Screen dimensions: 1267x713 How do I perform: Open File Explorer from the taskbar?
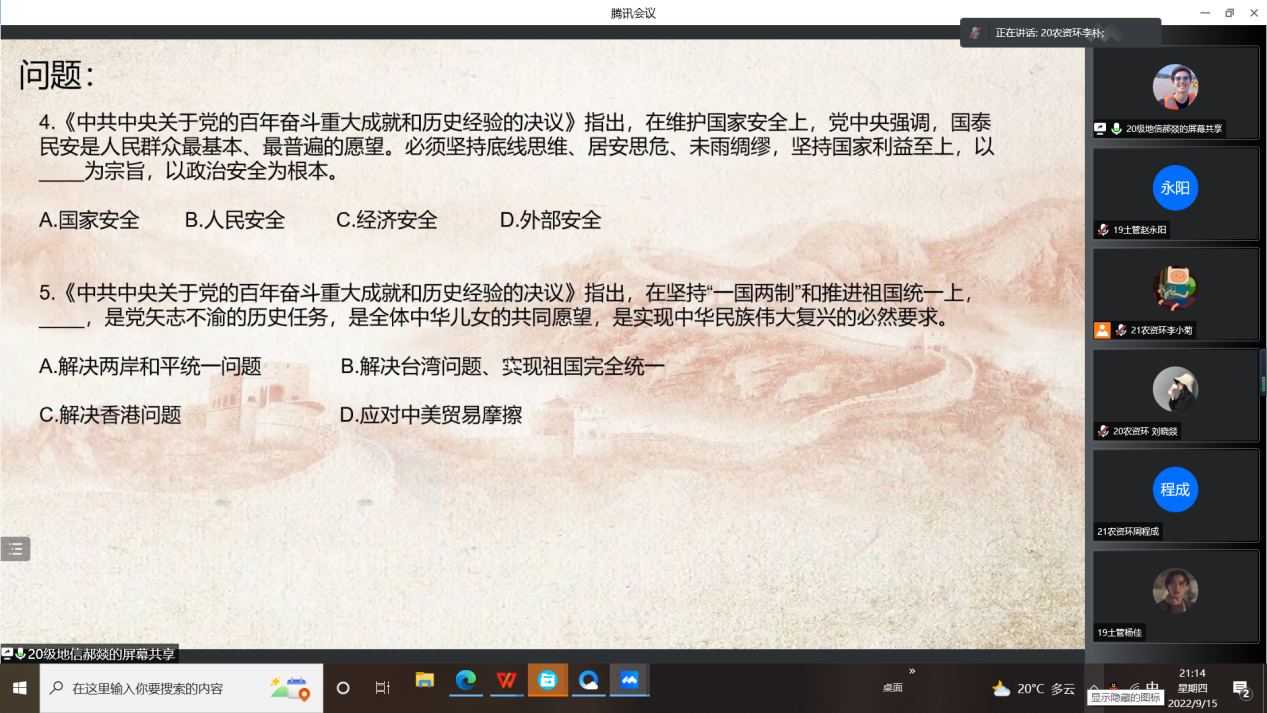[x=425, y=681]
